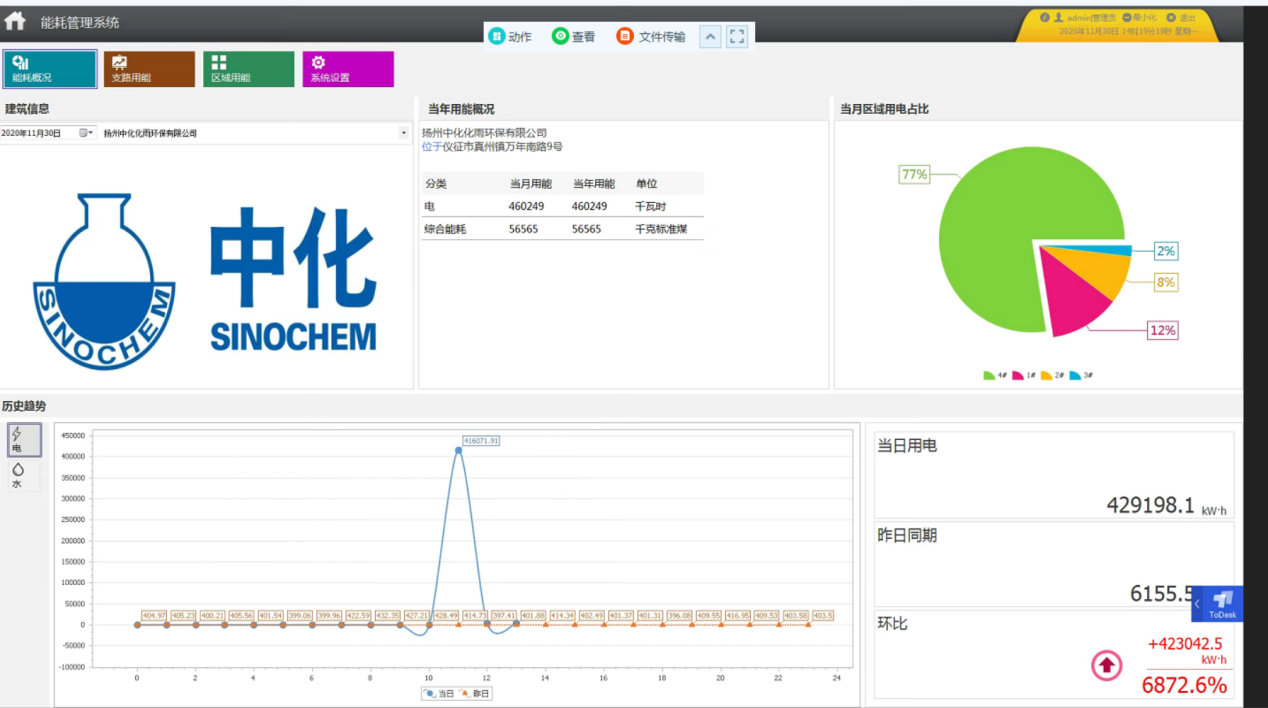This screenshot has height=708, width=1268.
Task: Toggle the 当日 series legend item
Action: pyautogui.click(x=439, y=693)
